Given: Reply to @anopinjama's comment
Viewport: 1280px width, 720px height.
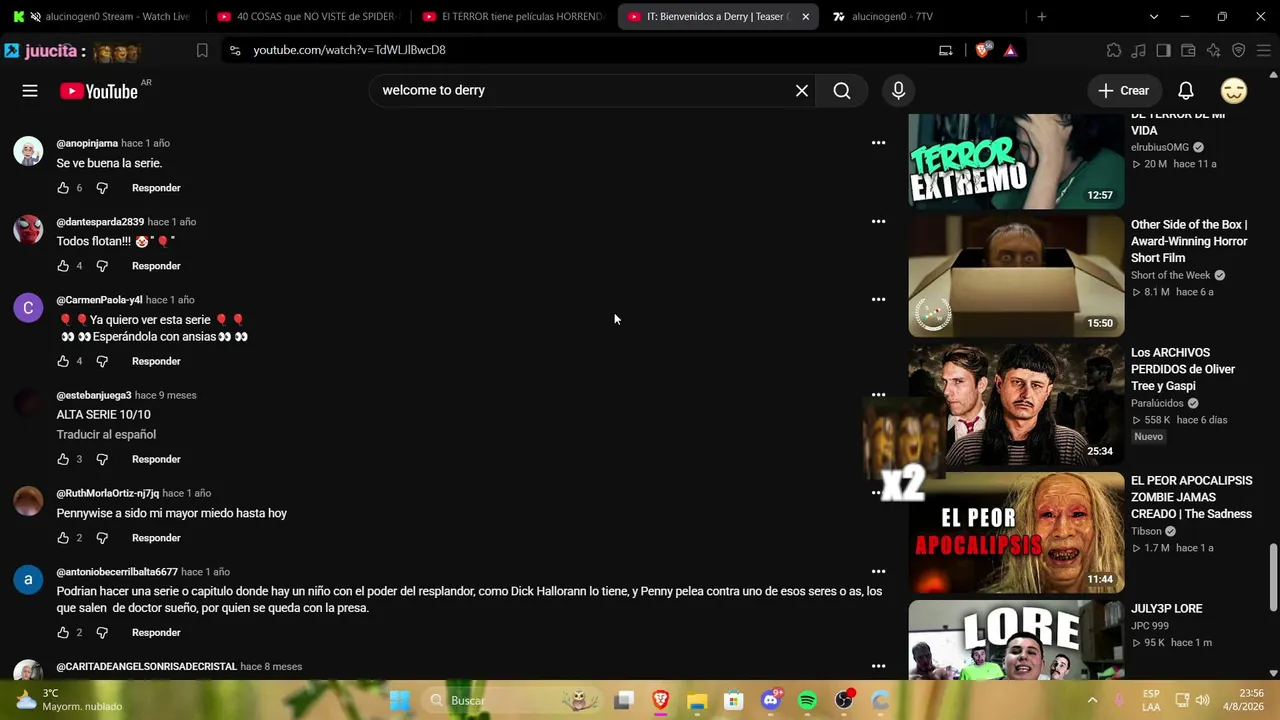Looking at the screenshot, I should pyautogui.click(x=156, y=188).
